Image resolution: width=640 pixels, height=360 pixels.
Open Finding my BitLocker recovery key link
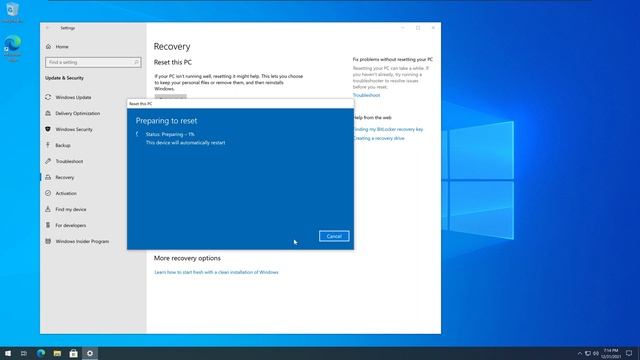[x=388, y=129]
